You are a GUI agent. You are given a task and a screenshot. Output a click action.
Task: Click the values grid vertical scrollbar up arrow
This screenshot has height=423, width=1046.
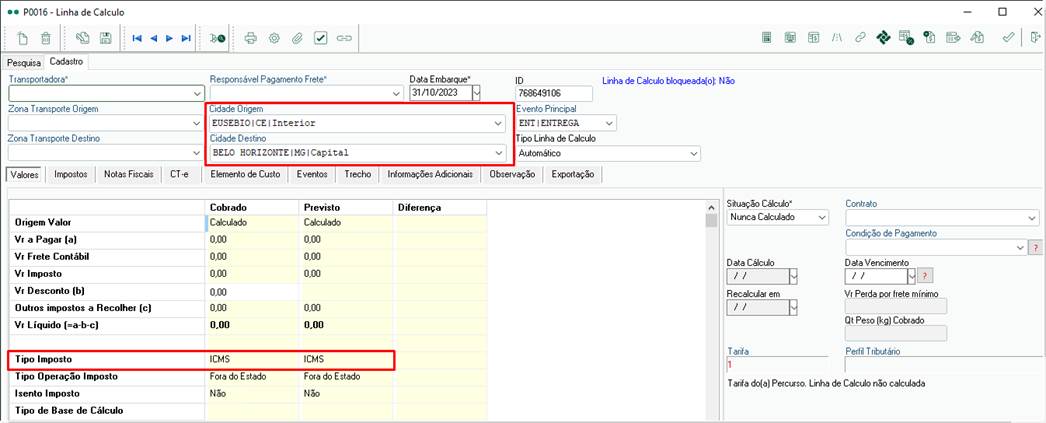click(x=710, y=209)
